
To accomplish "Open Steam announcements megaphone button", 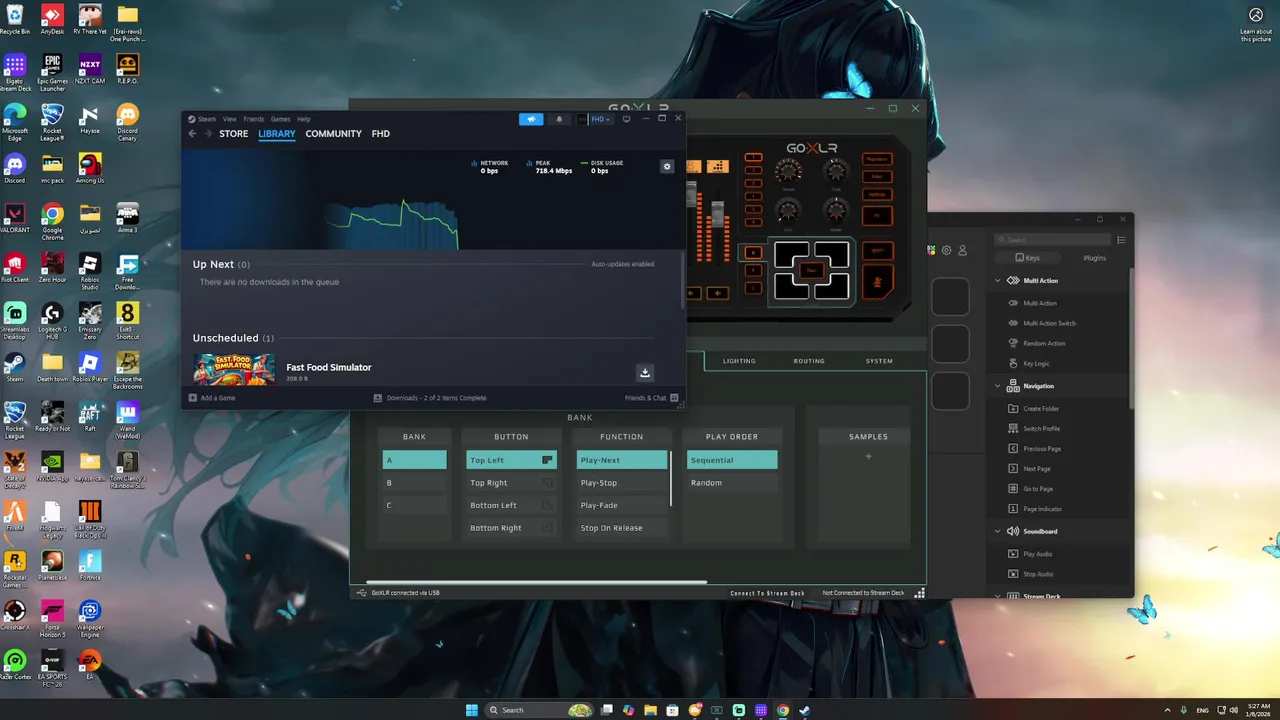I will (x=531, y=119).
